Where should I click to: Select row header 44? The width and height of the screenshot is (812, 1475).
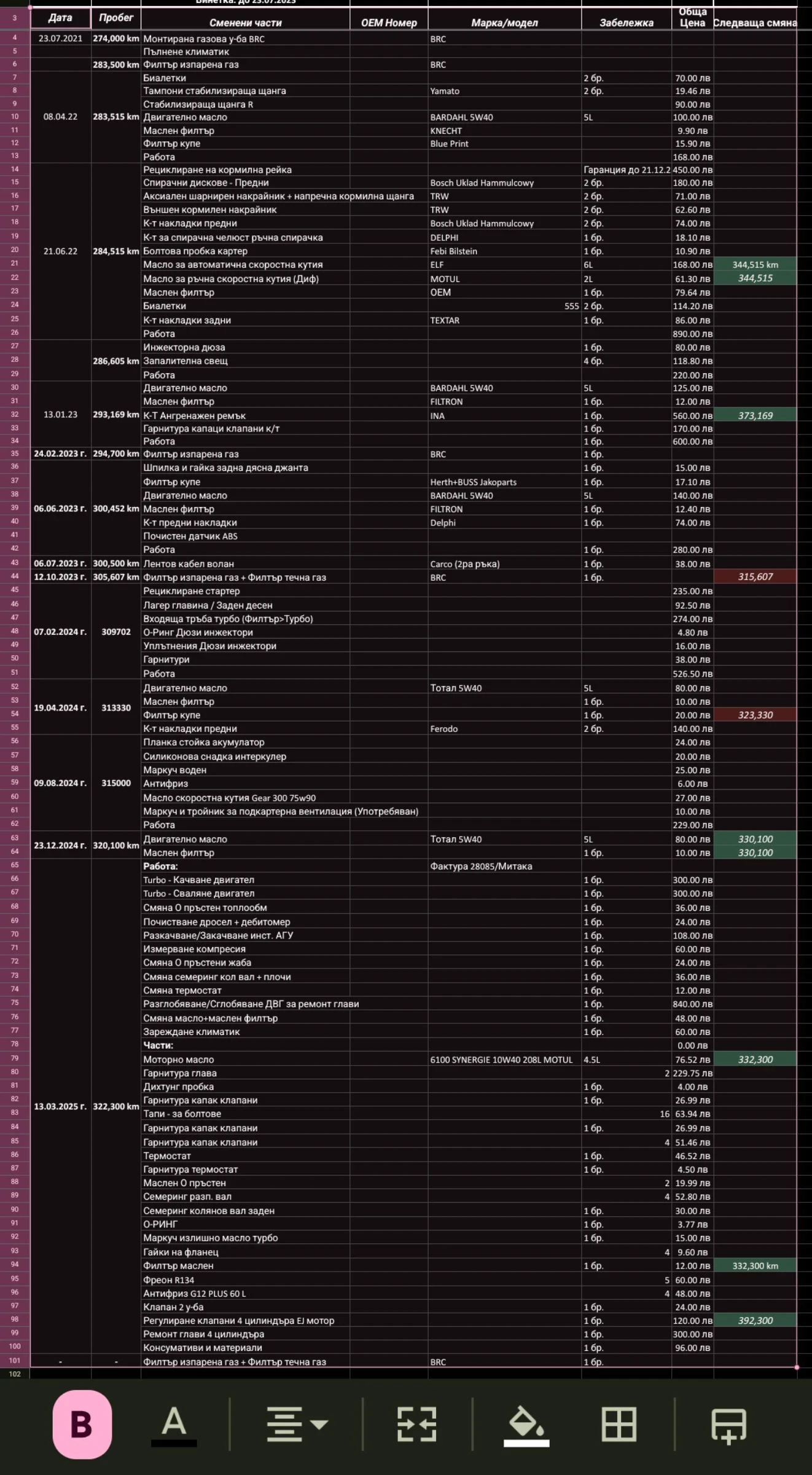point(15,576)
